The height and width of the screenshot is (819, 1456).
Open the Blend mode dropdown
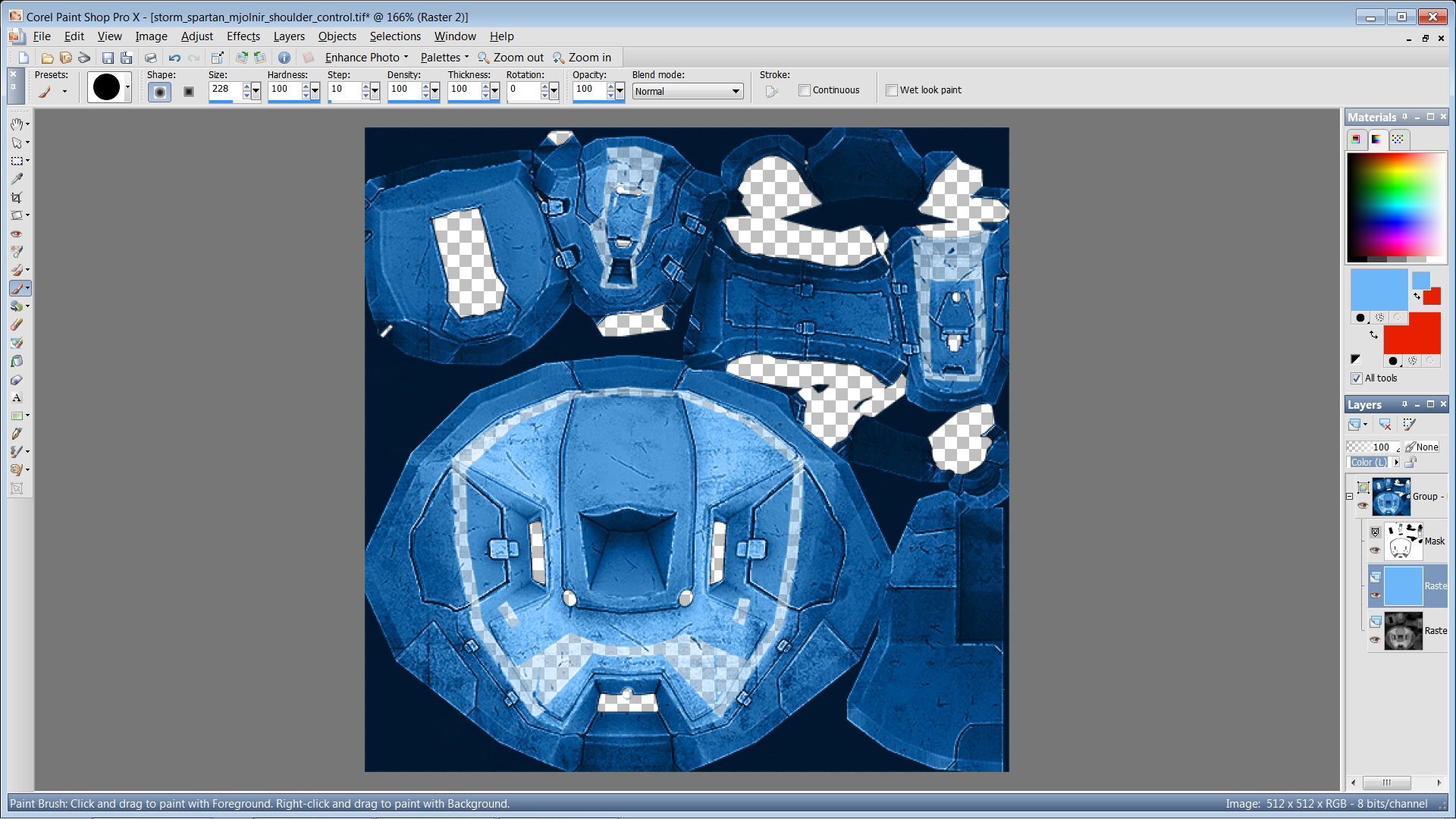tap(687, 91)
